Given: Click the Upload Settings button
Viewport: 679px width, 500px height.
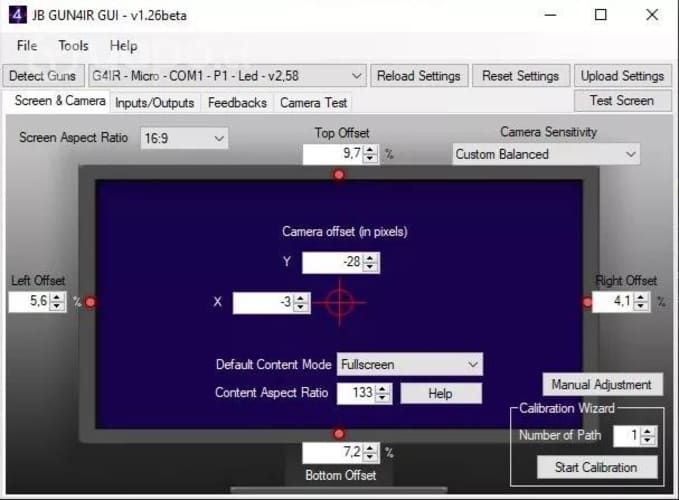Looking at the screenshot, I should point(621,76).
